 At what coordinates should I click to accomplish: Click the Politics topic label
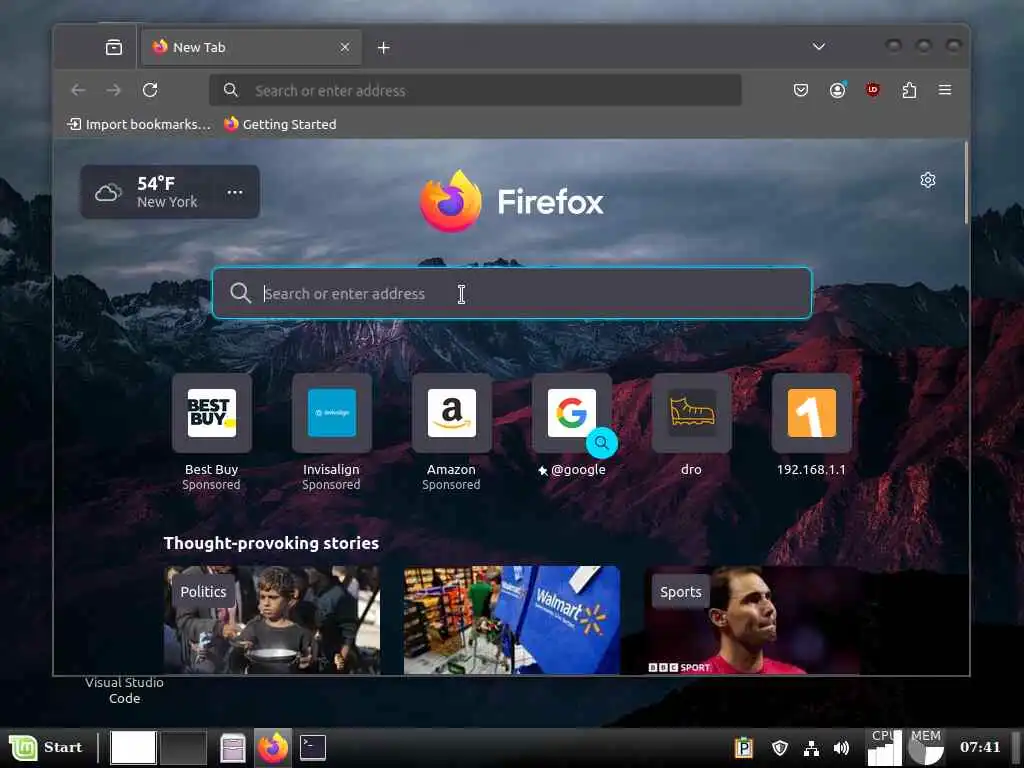click(x=203, y=592)
